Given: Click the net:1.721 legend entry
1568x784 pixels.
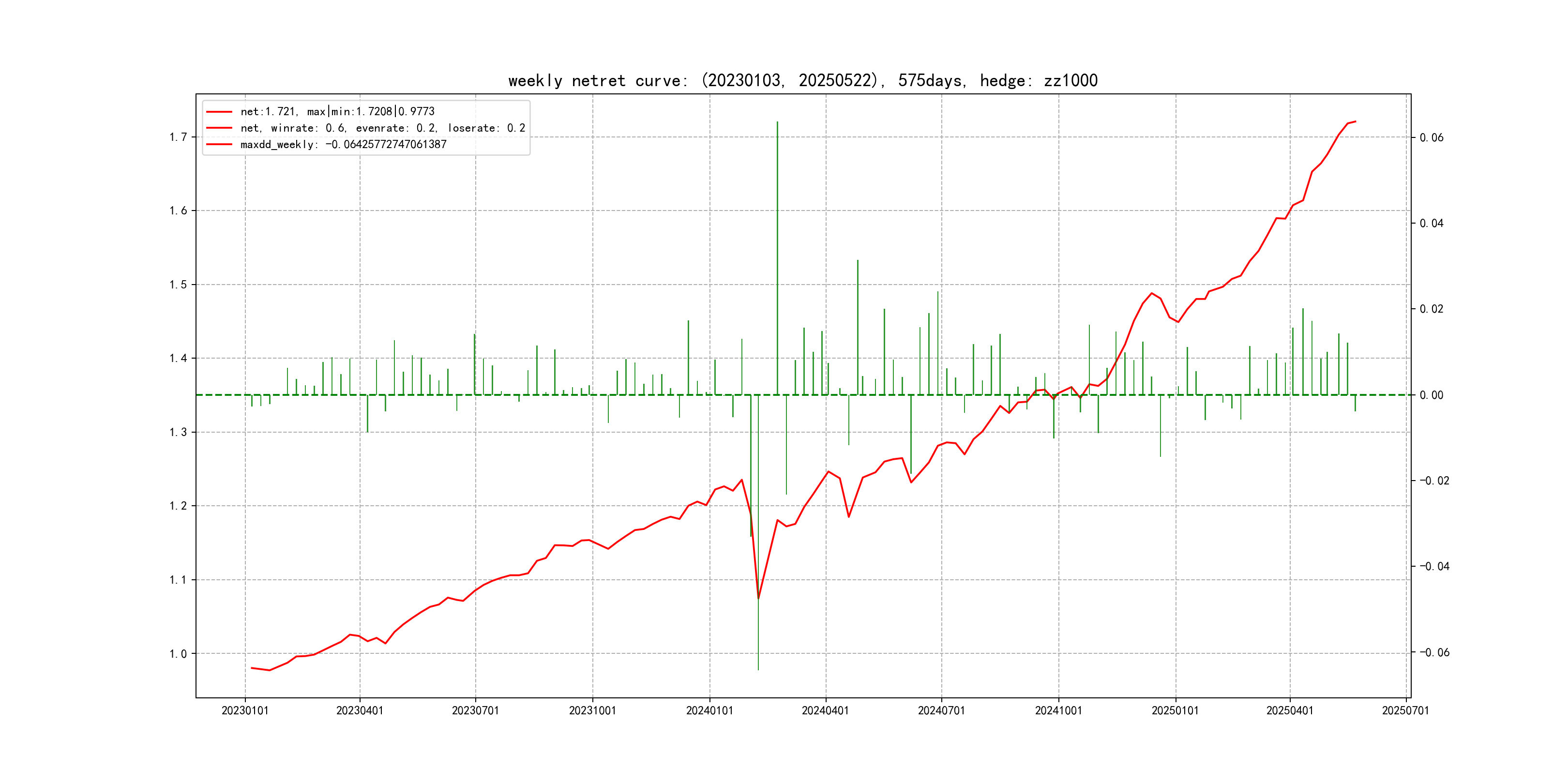Looking at the screenshot, I should tap(337, 111).
